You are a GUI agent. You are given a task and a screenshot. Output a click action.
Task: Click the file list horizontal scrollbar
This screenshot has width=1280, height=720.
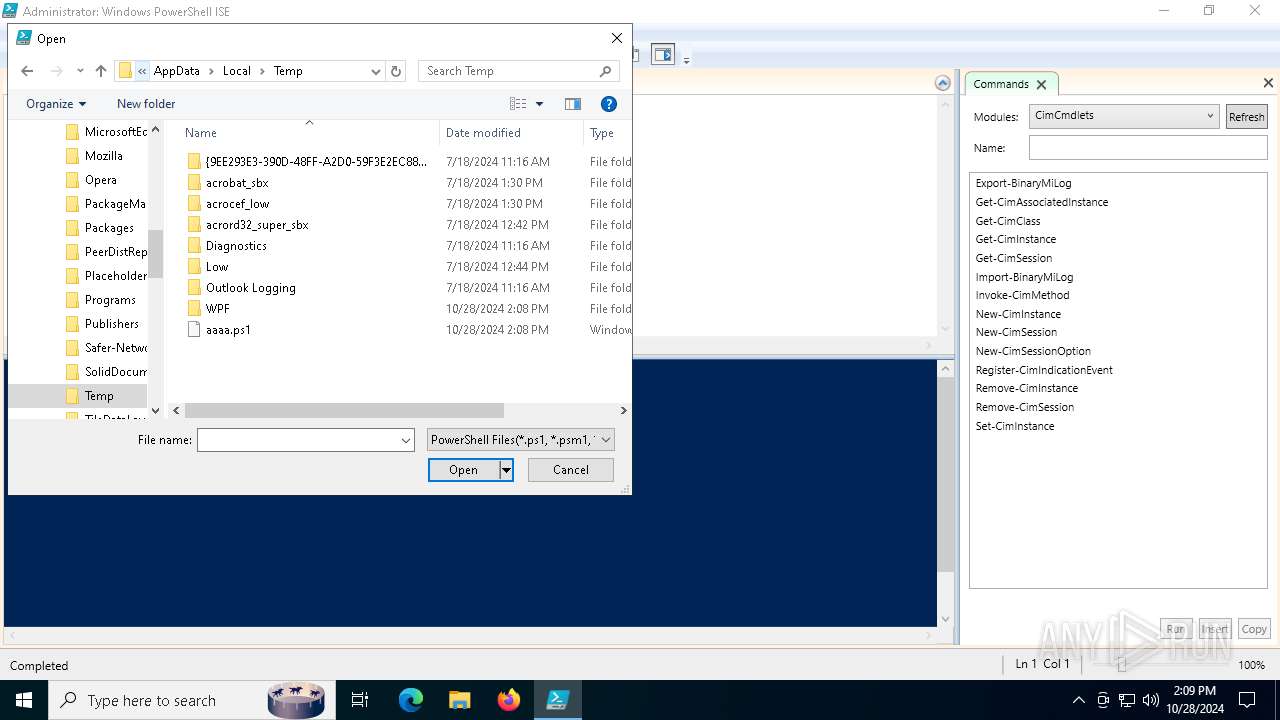point(344,410)
